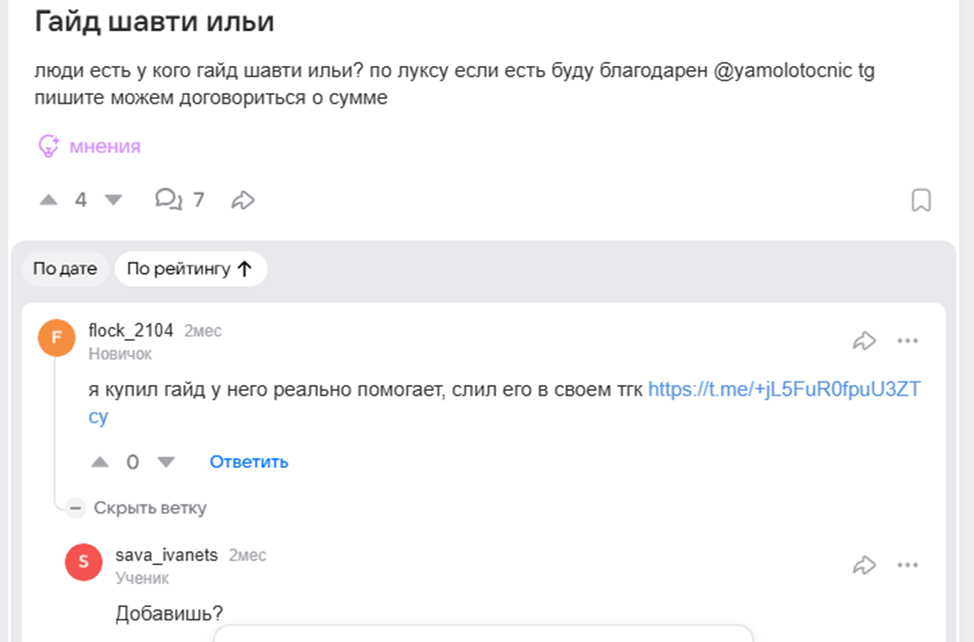Open the t.me Telegram link
The width and height of the screenshot is (974, 642).
click(x=783, y=390)
